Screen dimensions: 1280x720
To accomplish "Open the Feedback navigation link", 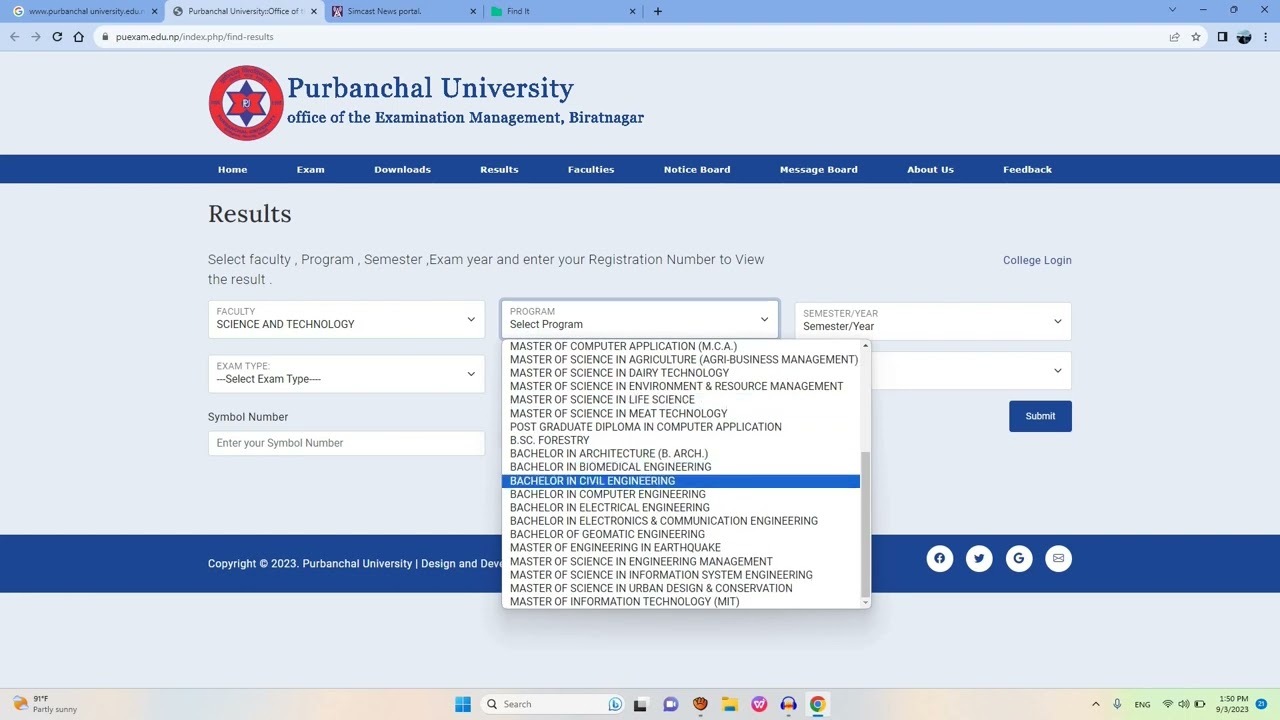I will pyautogui.click(x=1027, y=169).
